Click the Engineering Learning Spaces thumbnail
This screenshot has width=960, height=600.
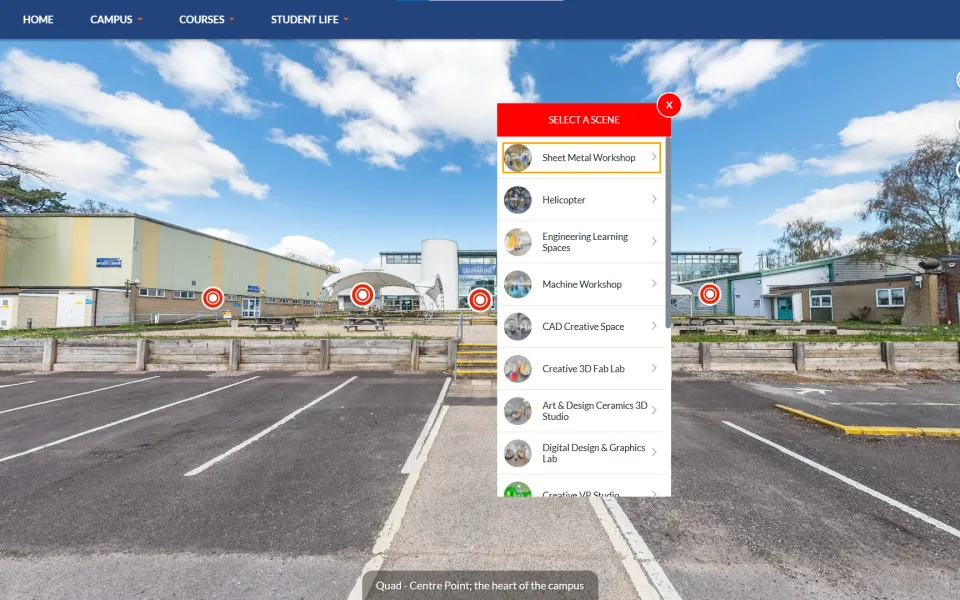[517, 242]
